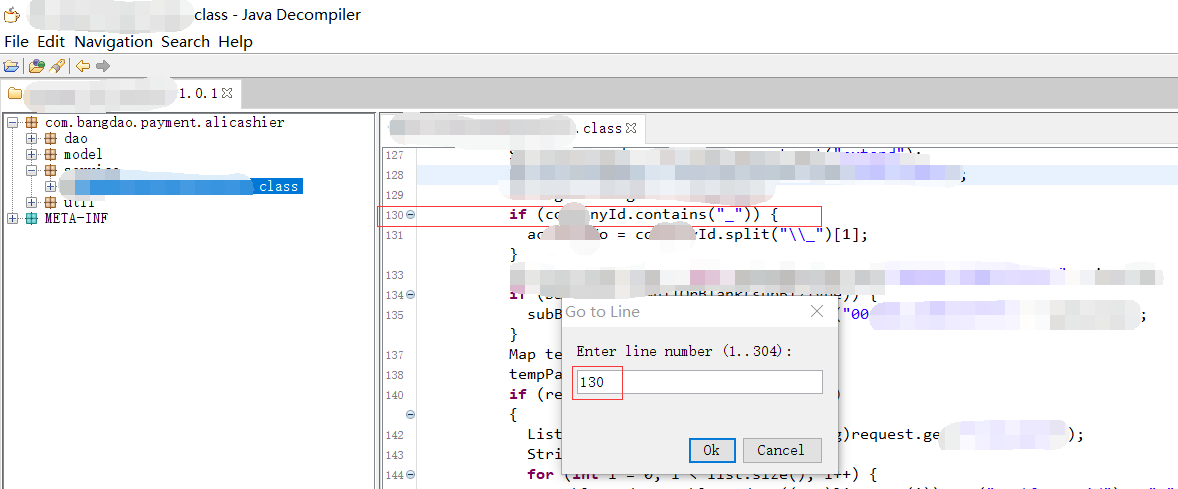The image size is (1178, 489).
Task: Click the Java Decompiler coffee cup icon
Action: click(11, 14)
